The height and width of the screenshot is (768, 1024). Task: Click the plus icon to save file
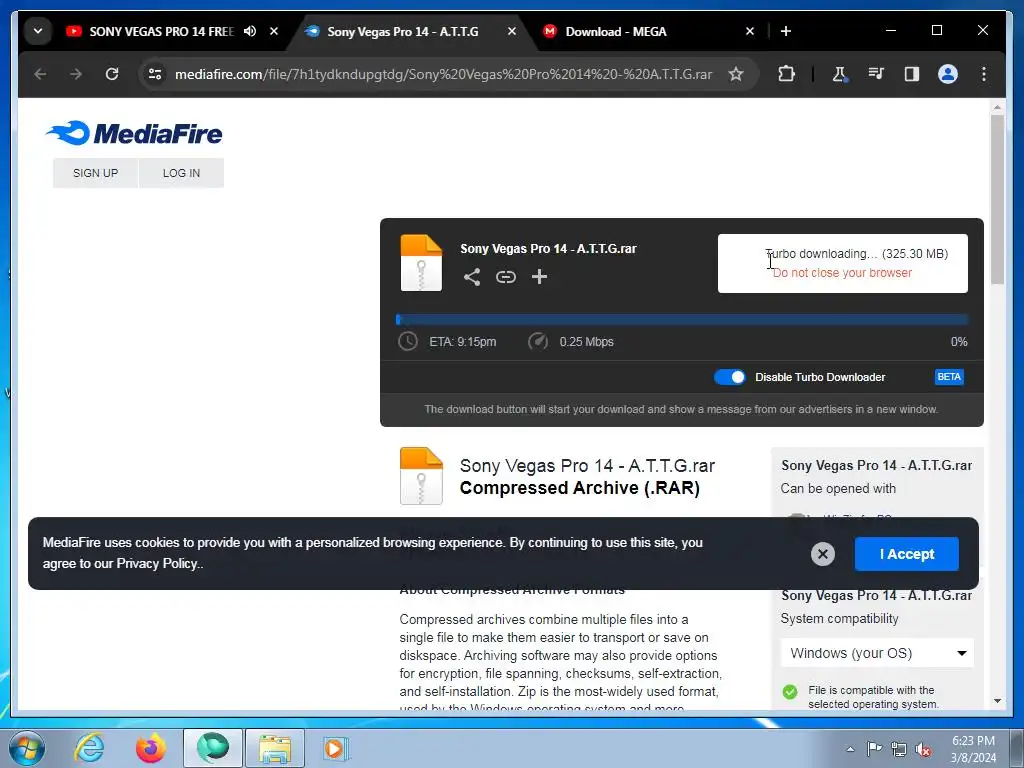539,277
